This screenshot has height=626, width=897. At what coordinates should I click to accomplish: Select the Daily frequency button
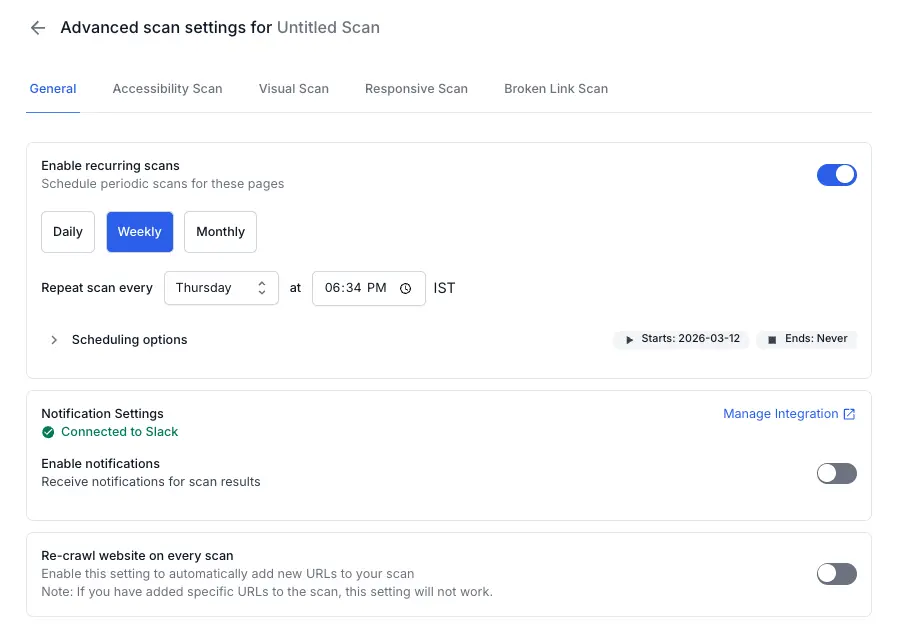68,232
